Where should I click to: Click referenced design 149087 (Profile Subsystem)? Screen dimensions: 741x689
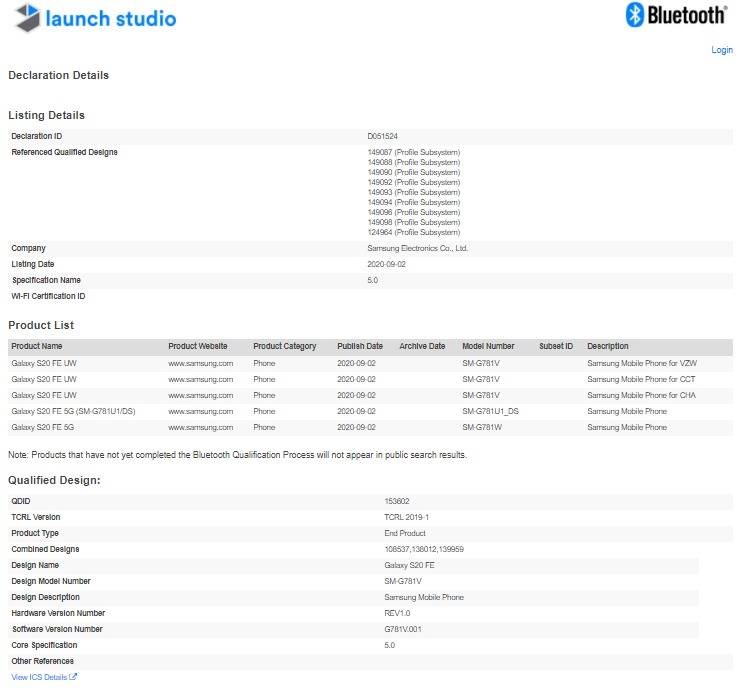[x=414, y=152]
